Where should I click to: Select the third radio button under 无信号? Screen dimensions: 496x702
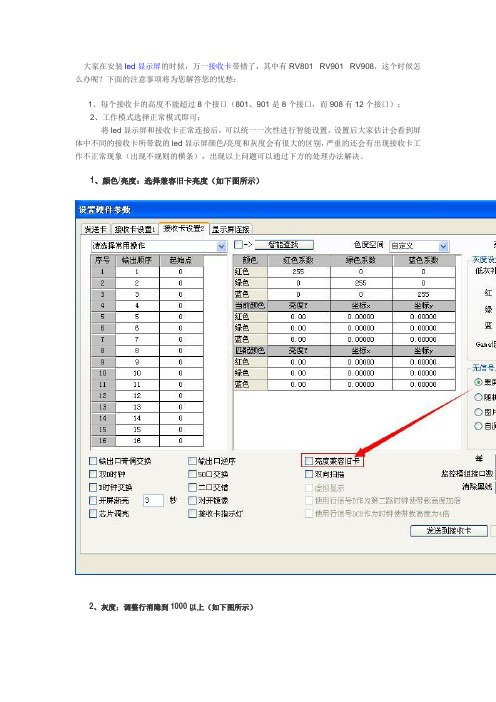point(478,412)
